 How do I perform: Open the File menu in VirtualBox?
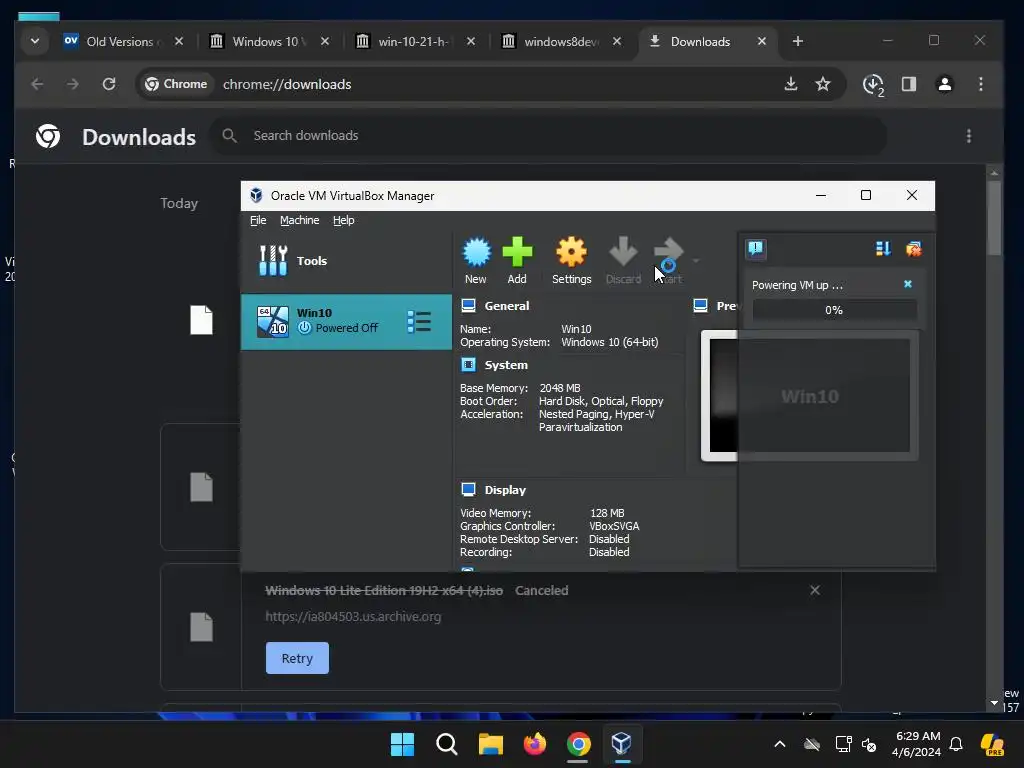point(258,220)
